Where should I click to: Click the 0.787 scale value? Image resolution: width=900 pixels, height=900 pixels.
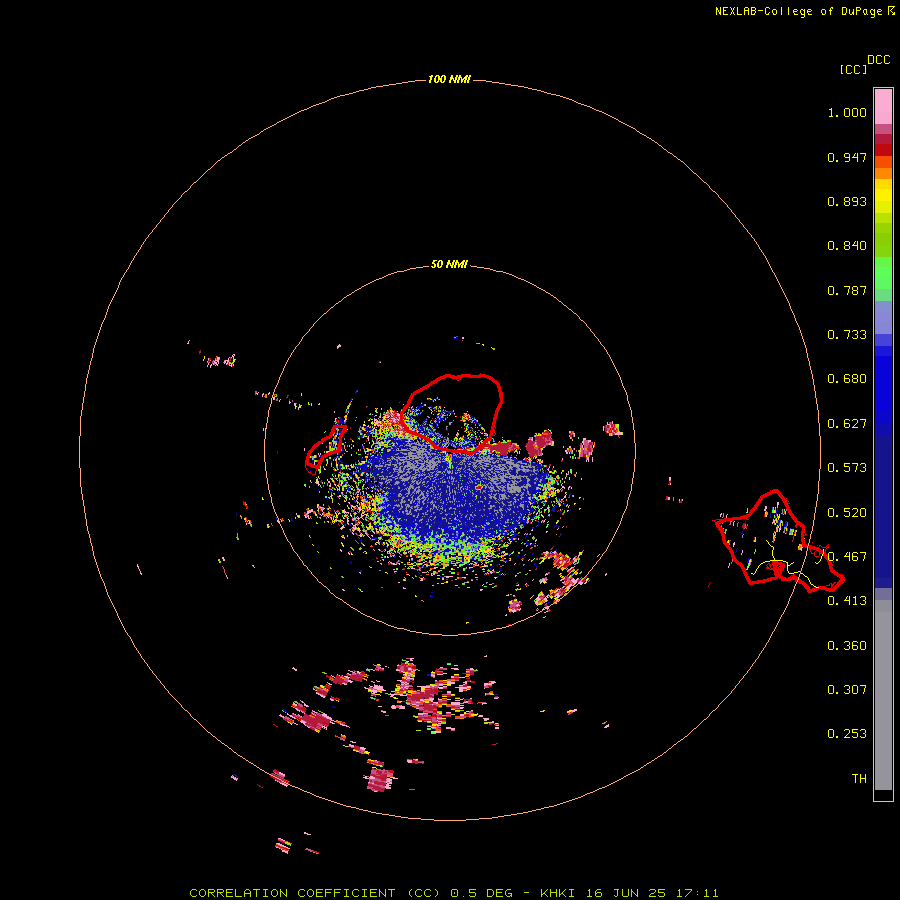pyautogui.click(x=847, y=290)
